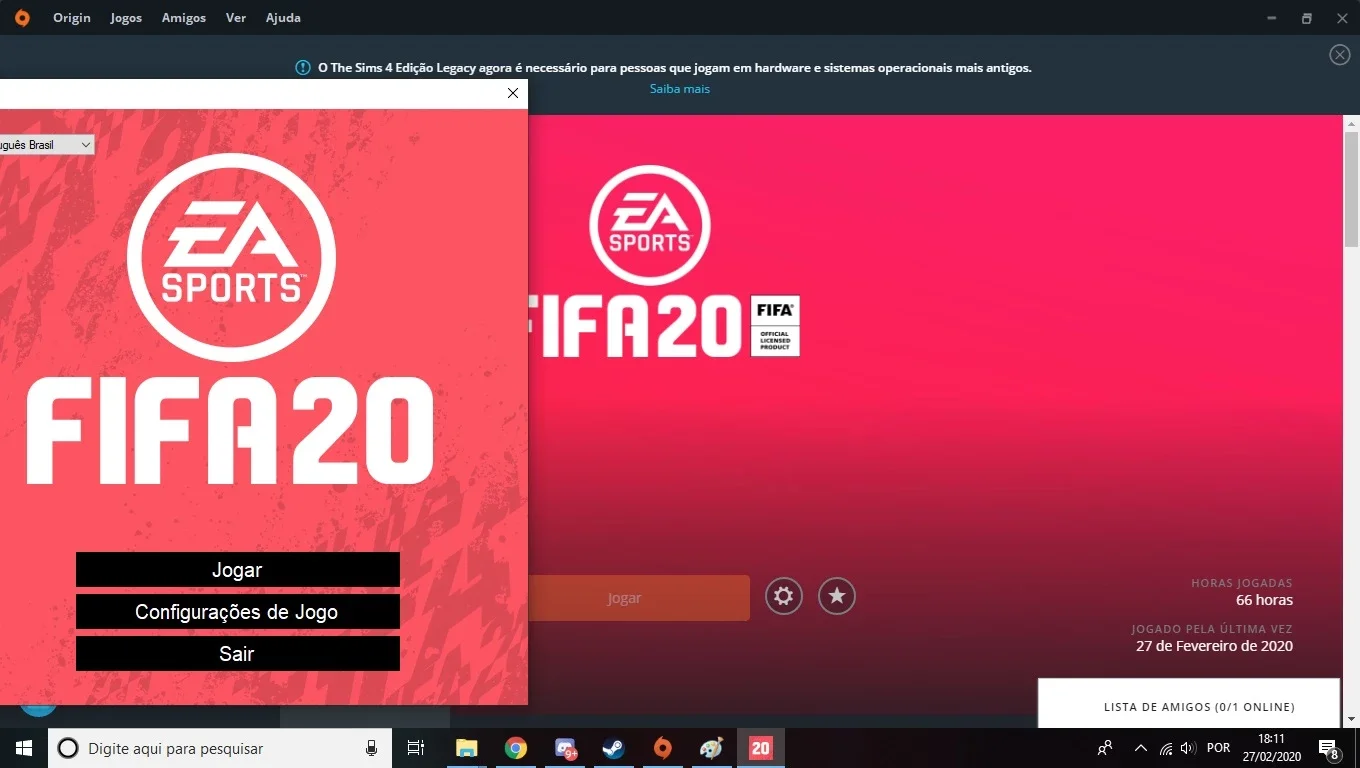Minimize the Origin window
Screen dimensions: 1360x768
tap(1272, 18)
